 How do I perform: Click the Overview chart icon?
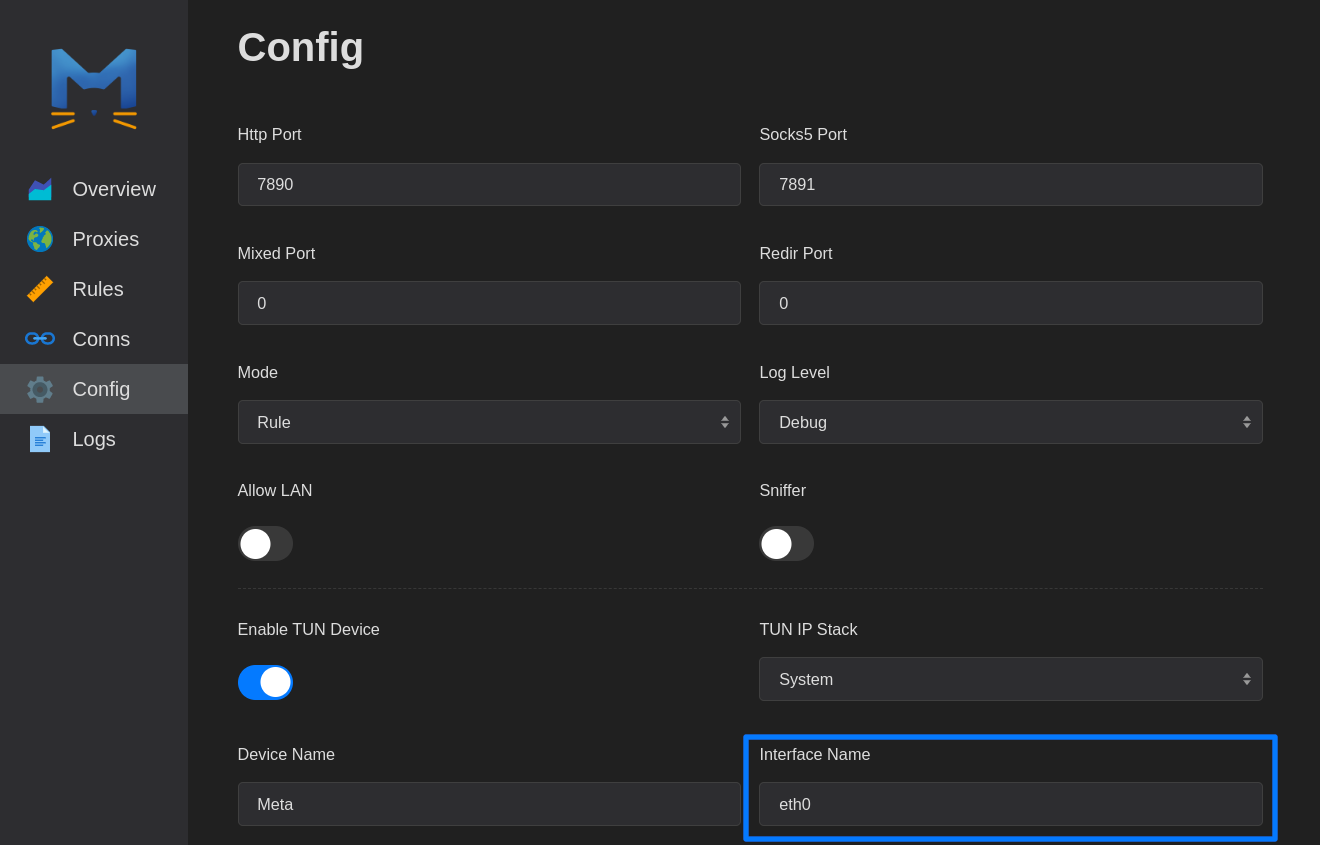[40, 189]
